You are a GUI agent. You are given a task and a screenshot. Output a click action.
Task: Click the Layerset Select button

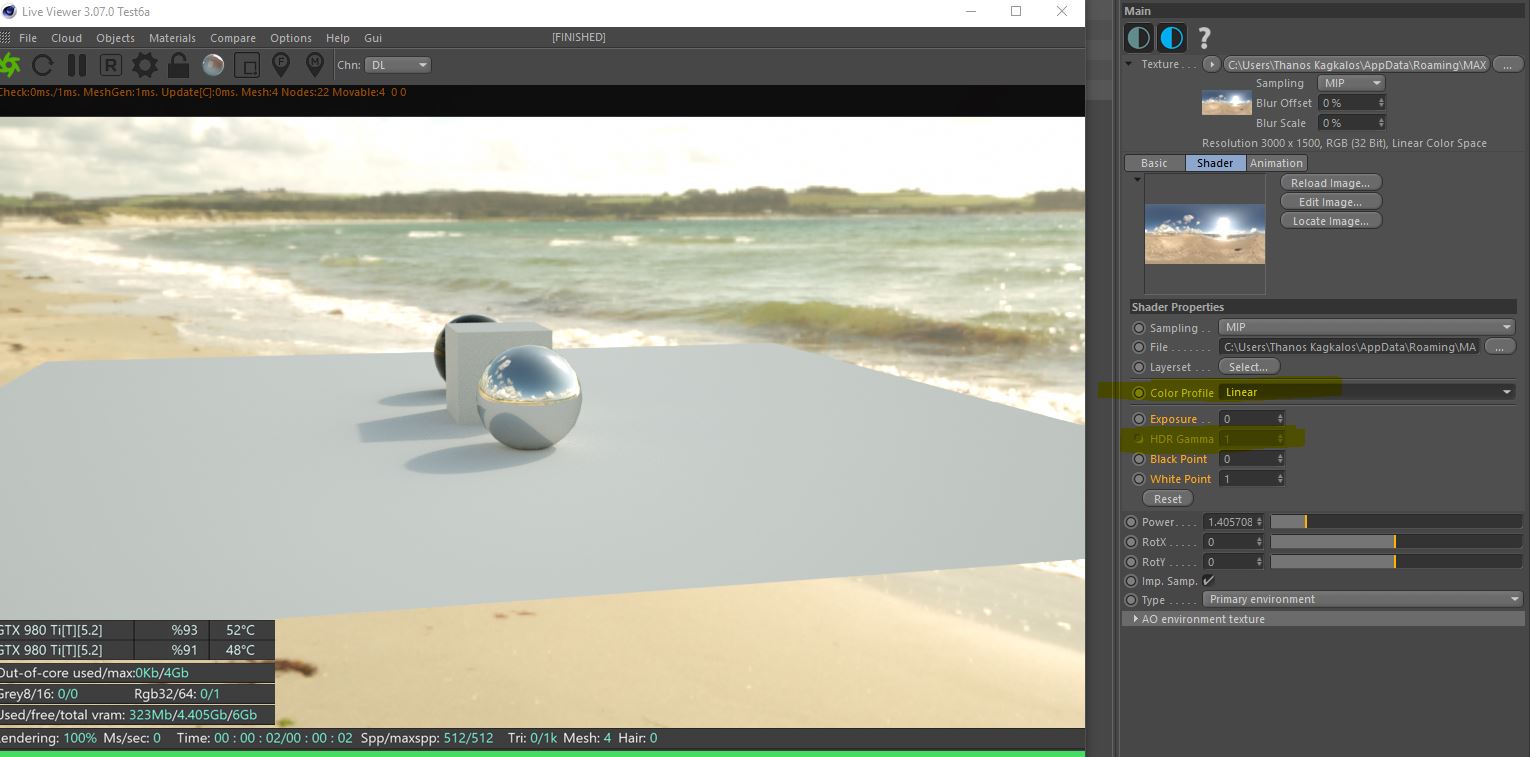pyautogui.click(x=1249, y=367)
